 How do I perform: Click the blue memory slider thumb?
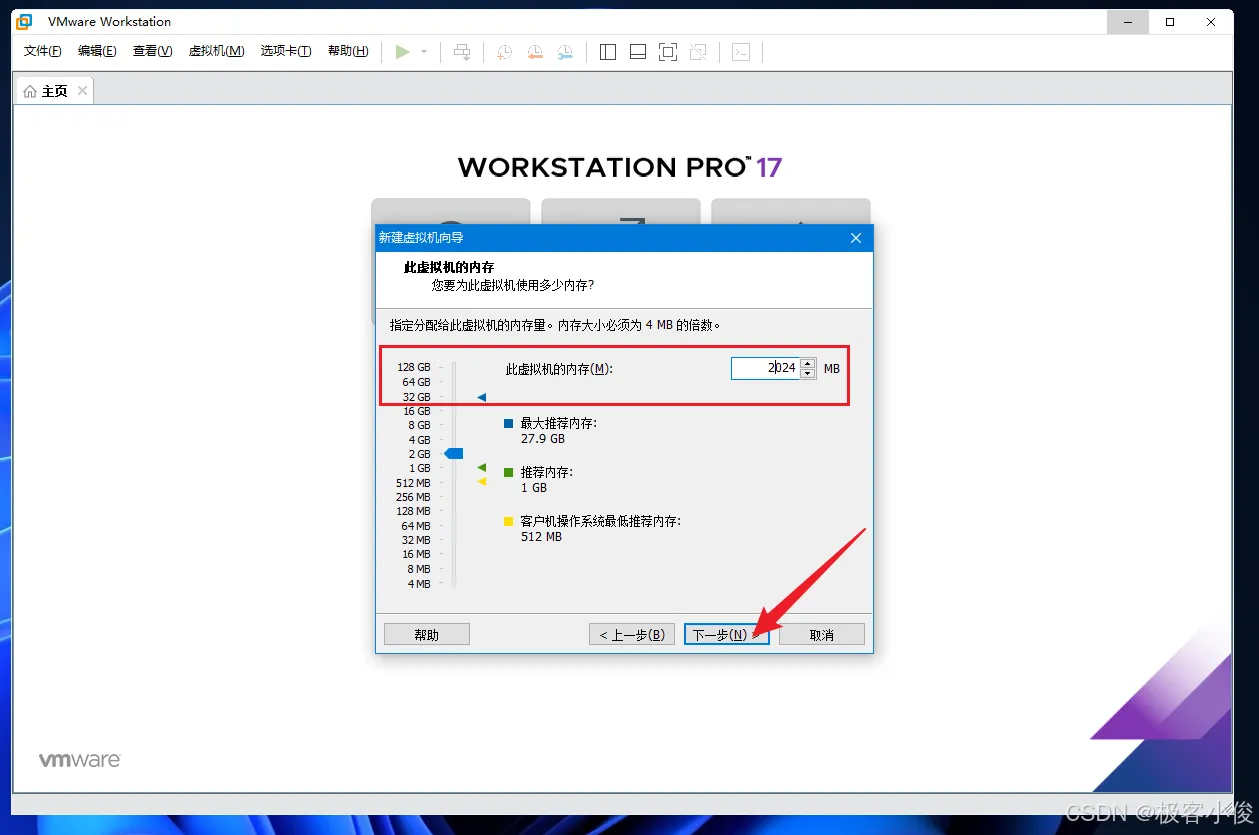(x=454, y=454)
